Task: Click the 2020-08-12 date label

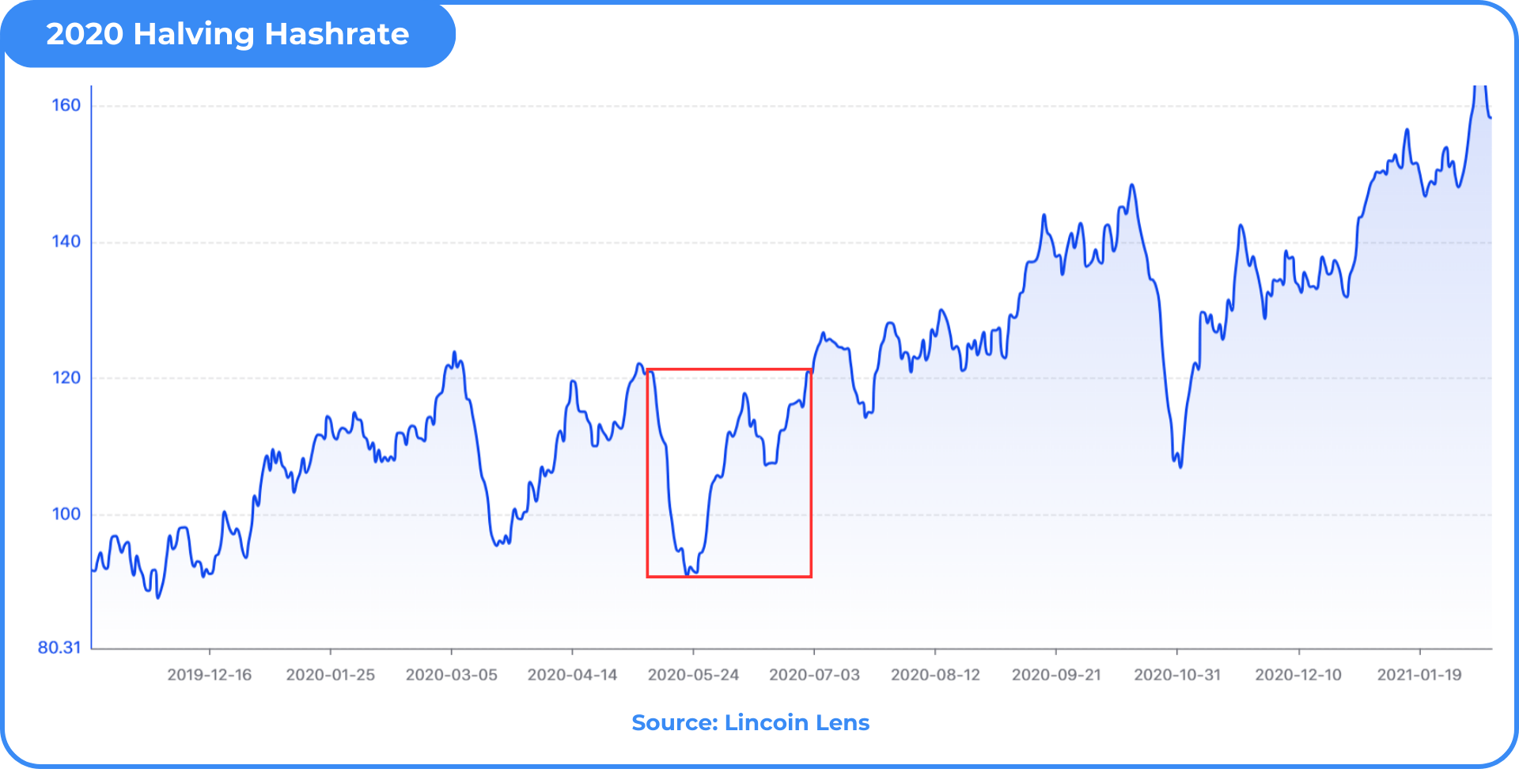Action: (935, 675)
